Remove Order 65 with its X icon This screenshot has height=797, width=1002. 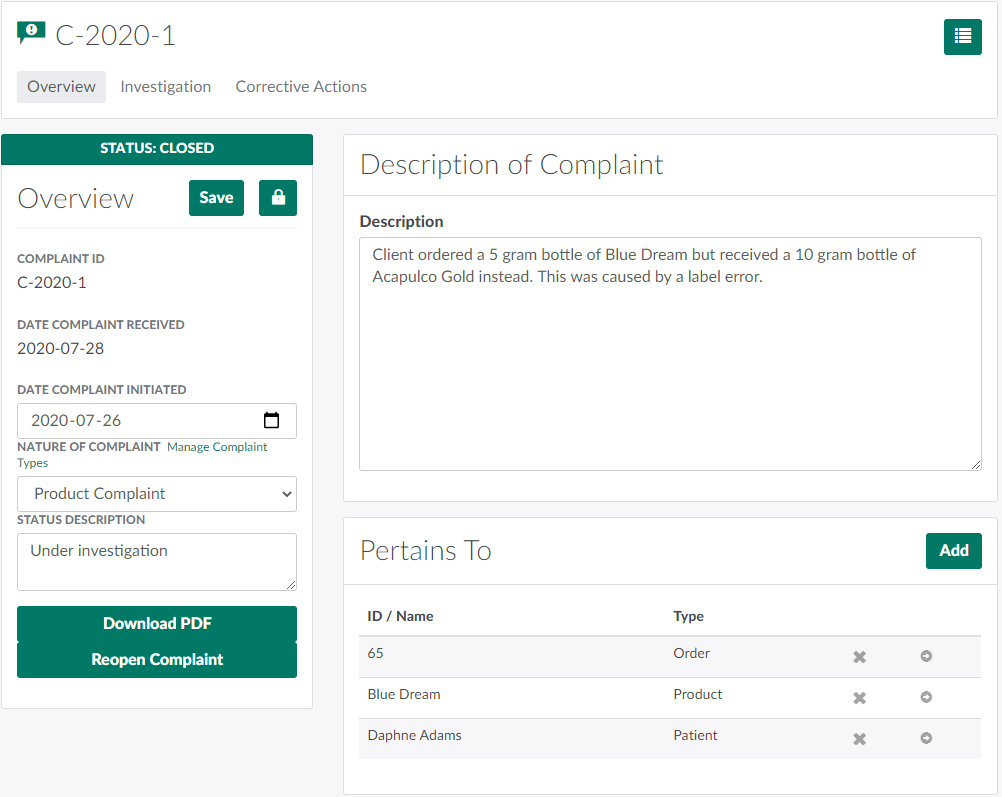(859, 657)
